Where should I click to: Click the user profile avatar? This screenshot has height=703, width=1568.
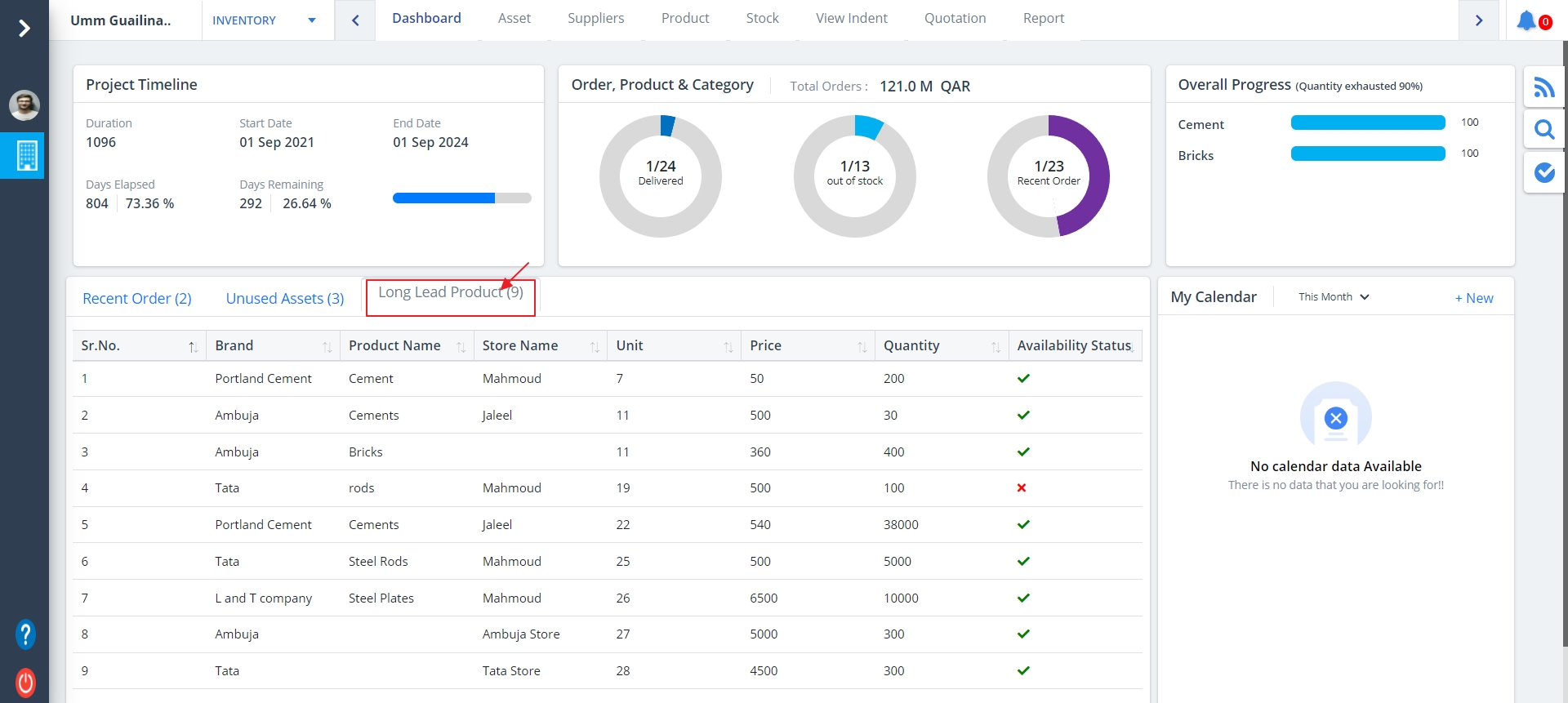tap(24, 105)
